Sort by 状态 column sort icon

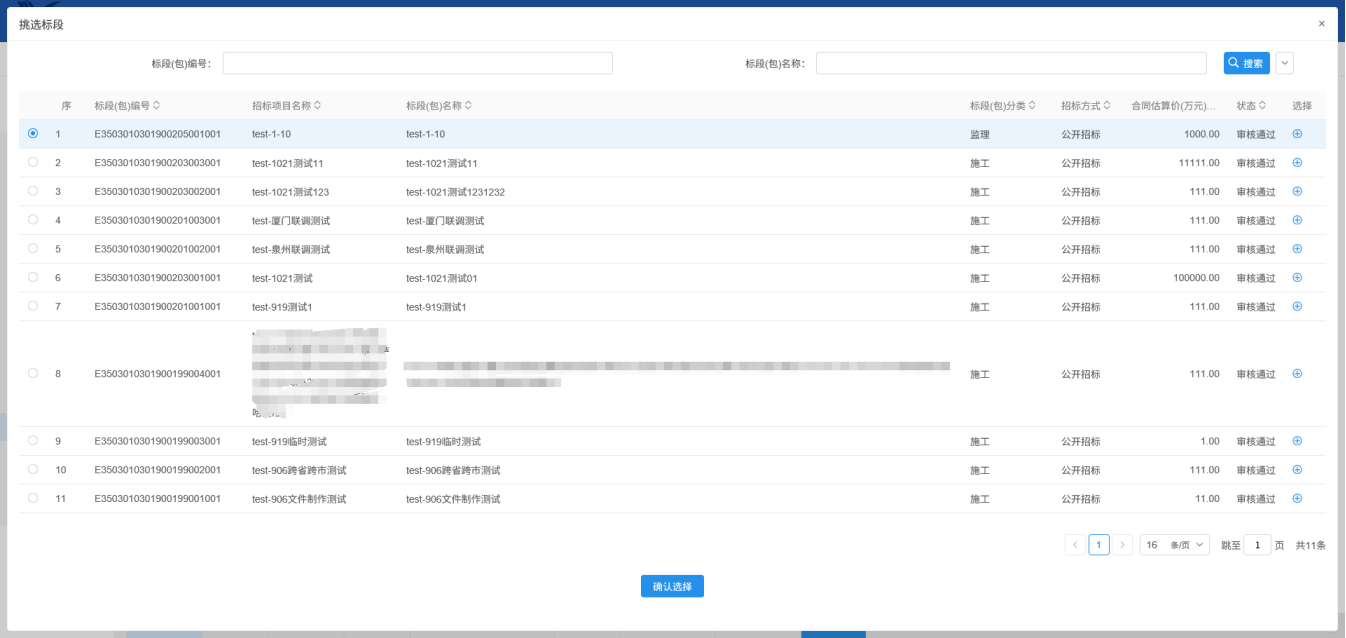[x=1263, y=106]
